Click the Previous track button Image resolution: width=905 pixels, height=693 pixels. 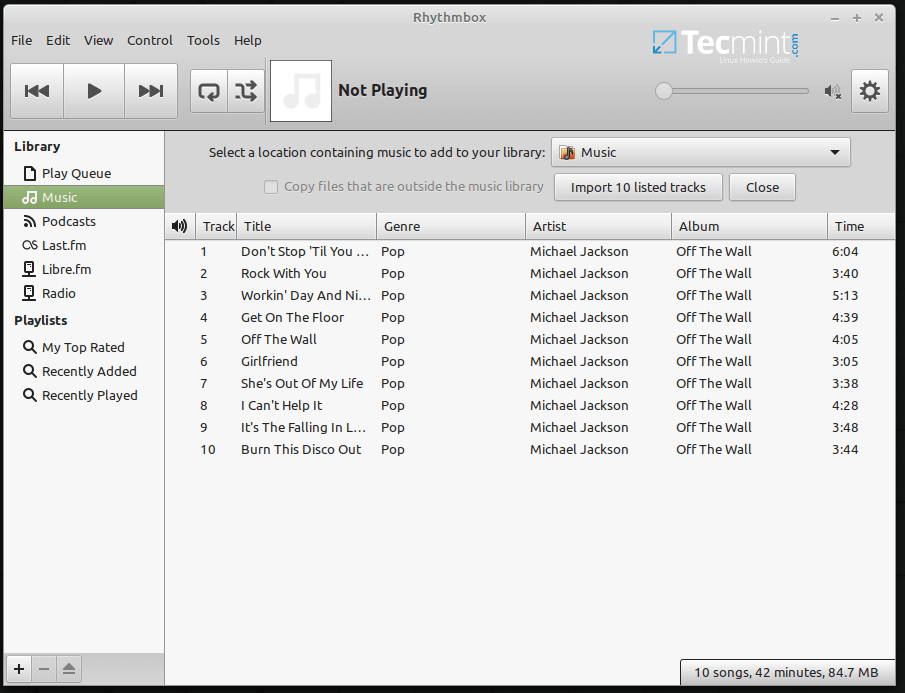tap(37, 91)
